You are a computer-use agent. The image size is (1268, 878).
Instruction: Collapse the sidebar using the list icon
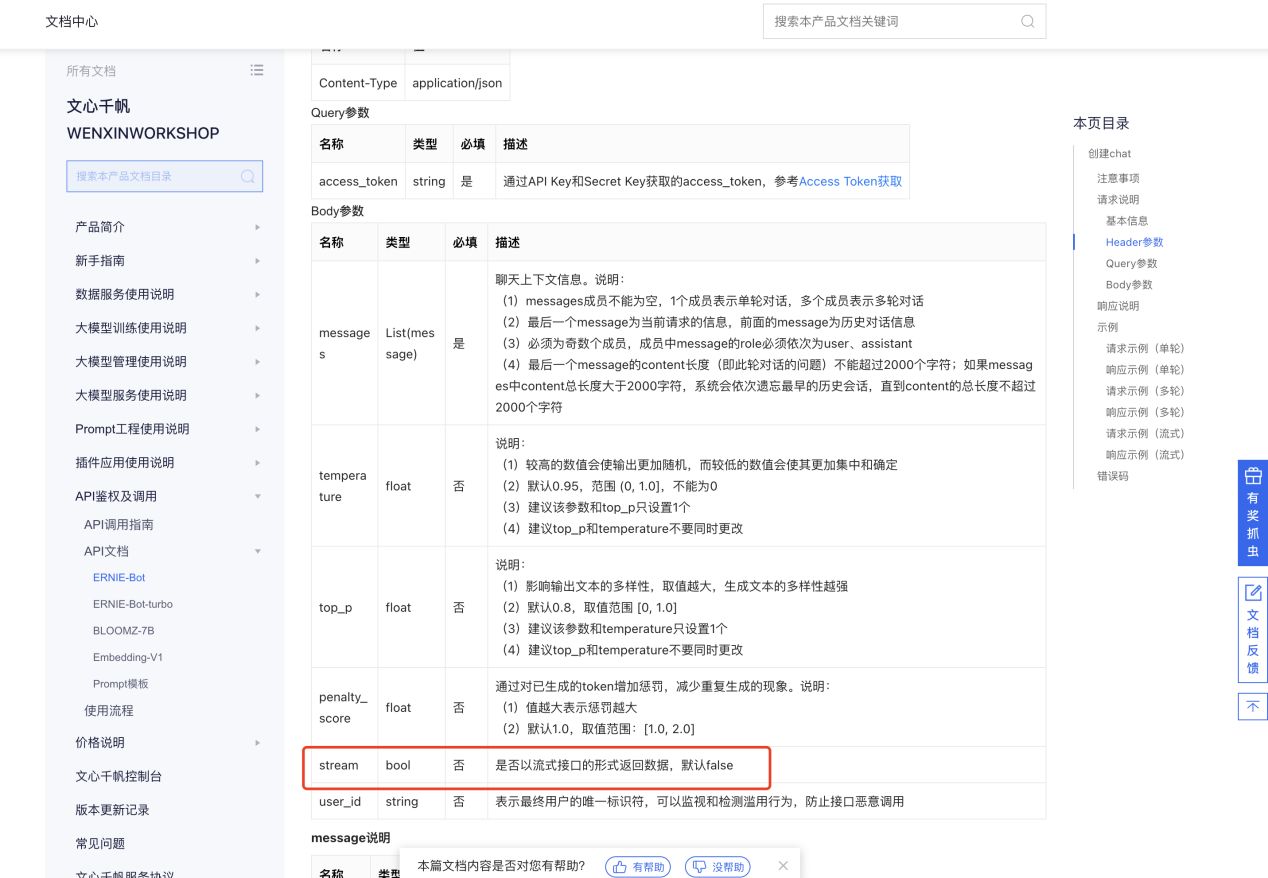click(x=257, y=70)
